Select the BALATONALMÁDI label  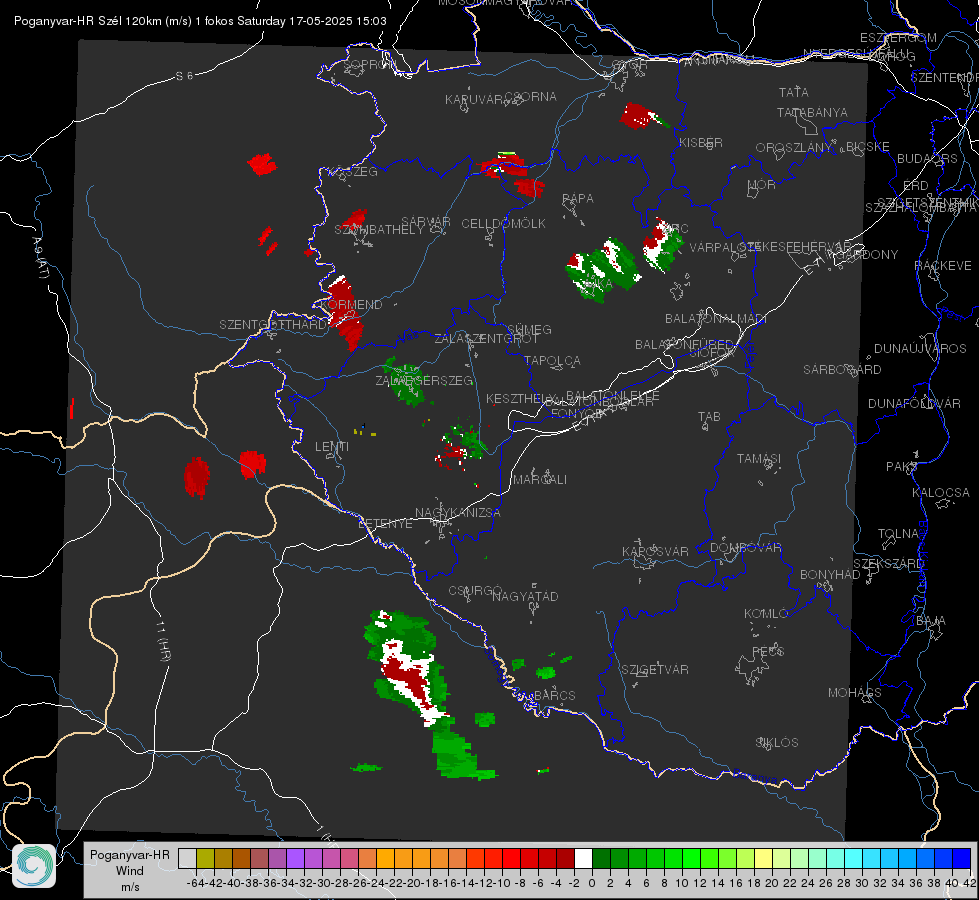click(x=716, y=319)
